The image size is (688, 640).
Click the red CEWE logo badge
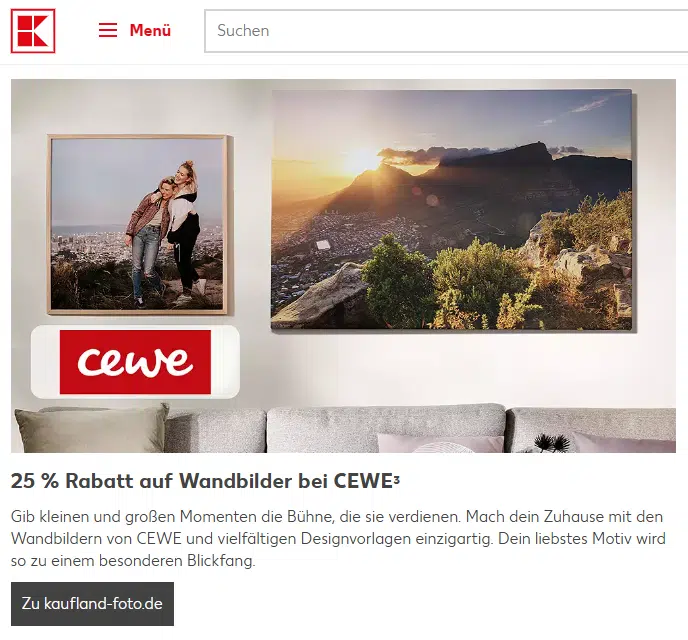coord(135,362)
